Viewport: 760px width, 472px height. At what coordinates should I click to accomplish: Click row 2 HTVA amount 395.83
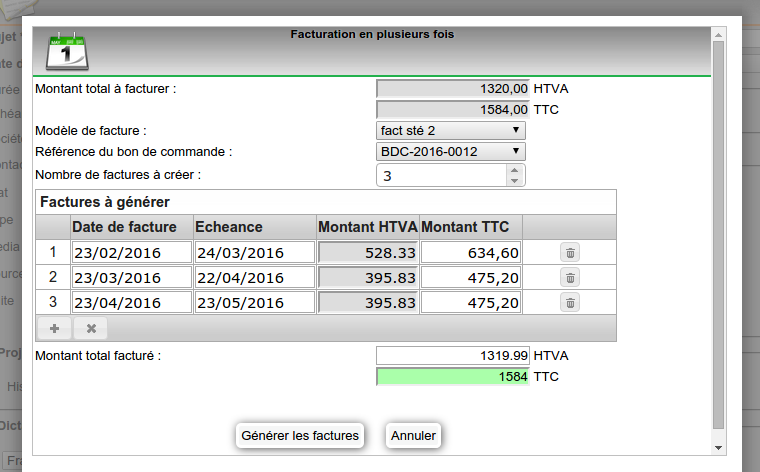(368, 278)
